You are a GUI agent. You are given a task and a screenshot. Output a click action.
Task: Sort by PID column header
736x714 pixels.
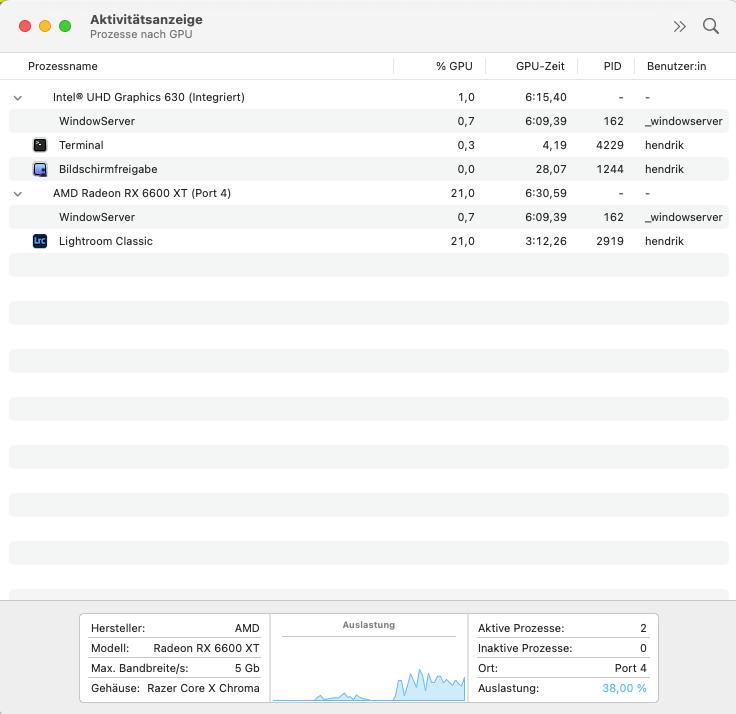point(612,66)
